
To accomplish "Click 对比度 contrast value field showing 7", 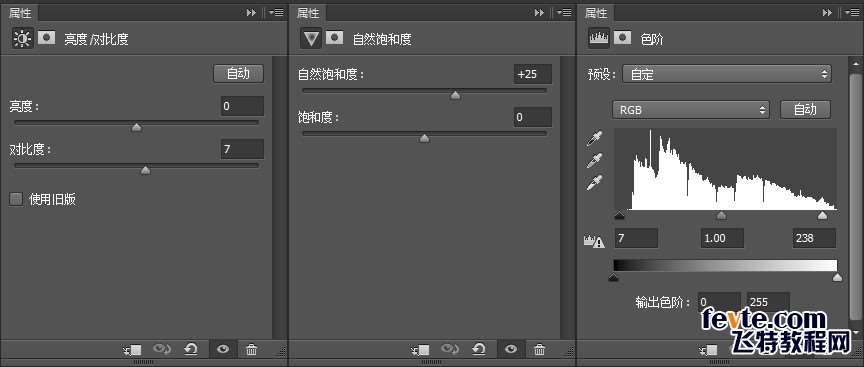I will [242, 149].
